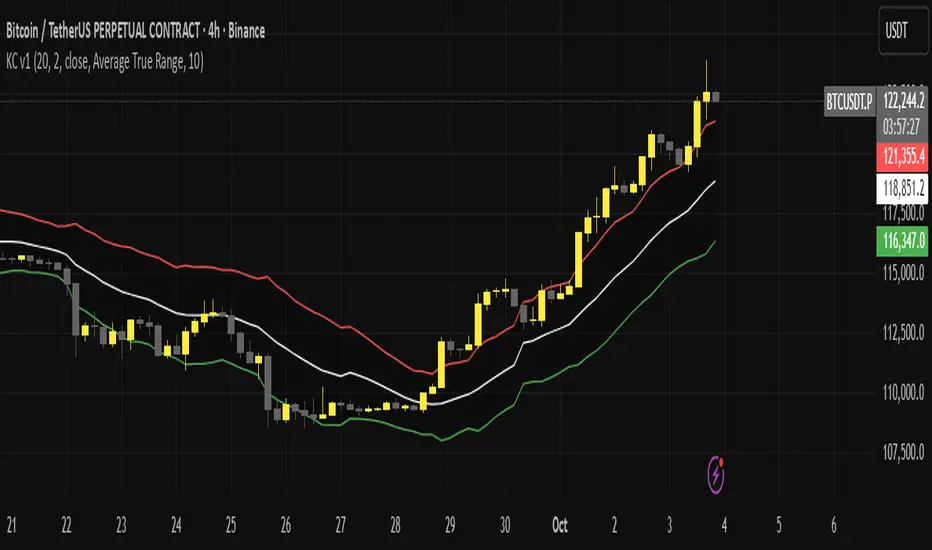Click the Oct label on time axis
This screenshot has height=550, width=932.
560,525
